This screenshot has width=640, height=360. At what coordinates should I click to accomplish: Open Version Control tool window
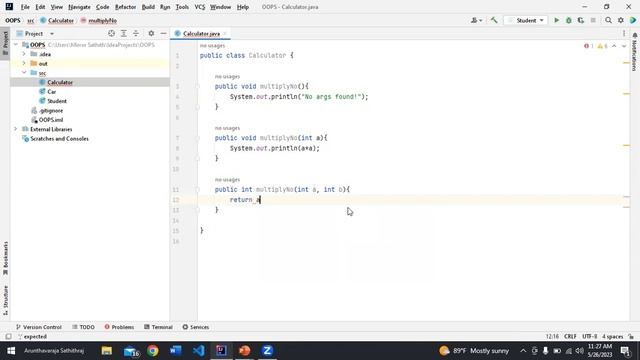pos(39,327)
